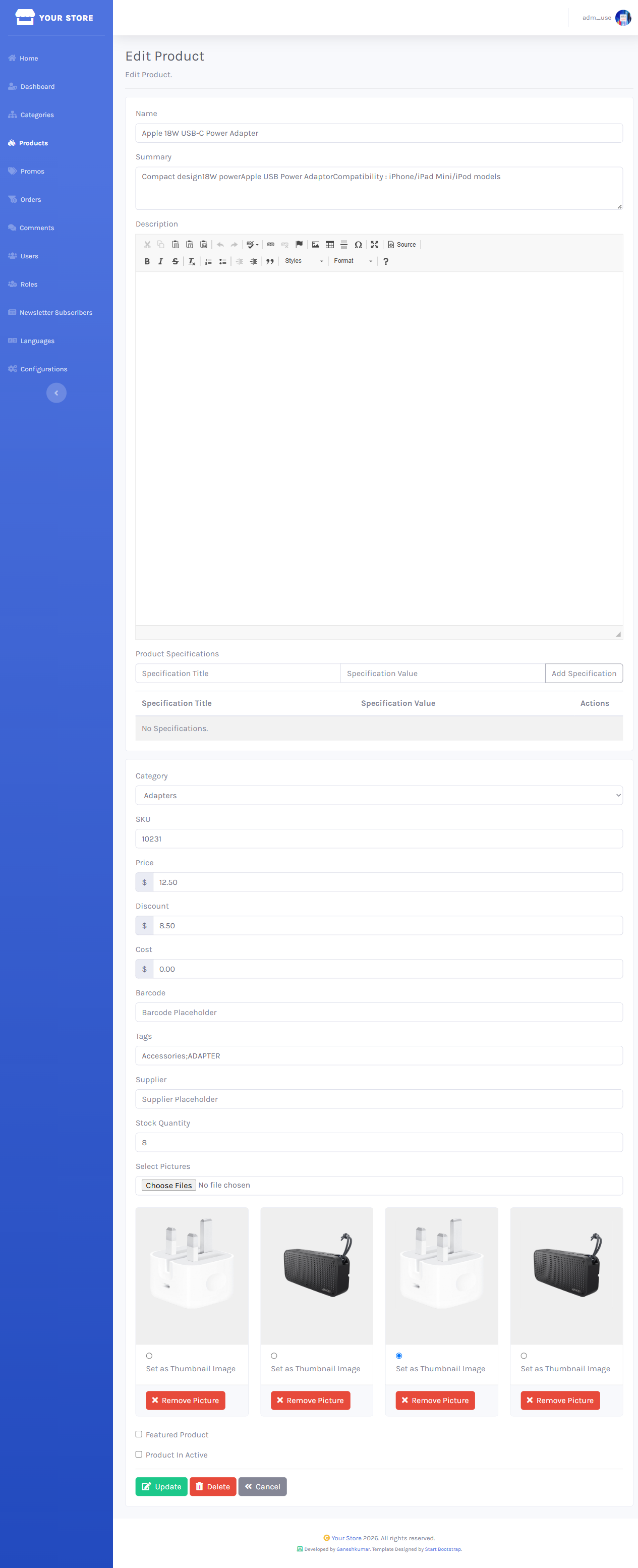
Task: Click the Price field showing 12.50
Action: pyautogui.click(x=387, y=882)
